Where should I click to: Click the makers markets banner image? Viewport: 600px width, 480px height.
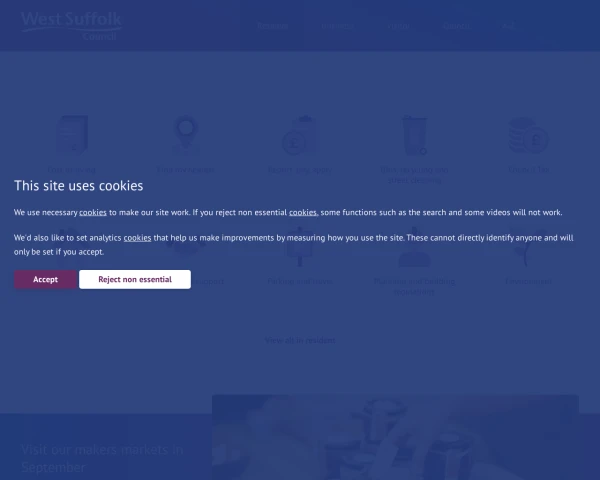(x=395, y=437)
